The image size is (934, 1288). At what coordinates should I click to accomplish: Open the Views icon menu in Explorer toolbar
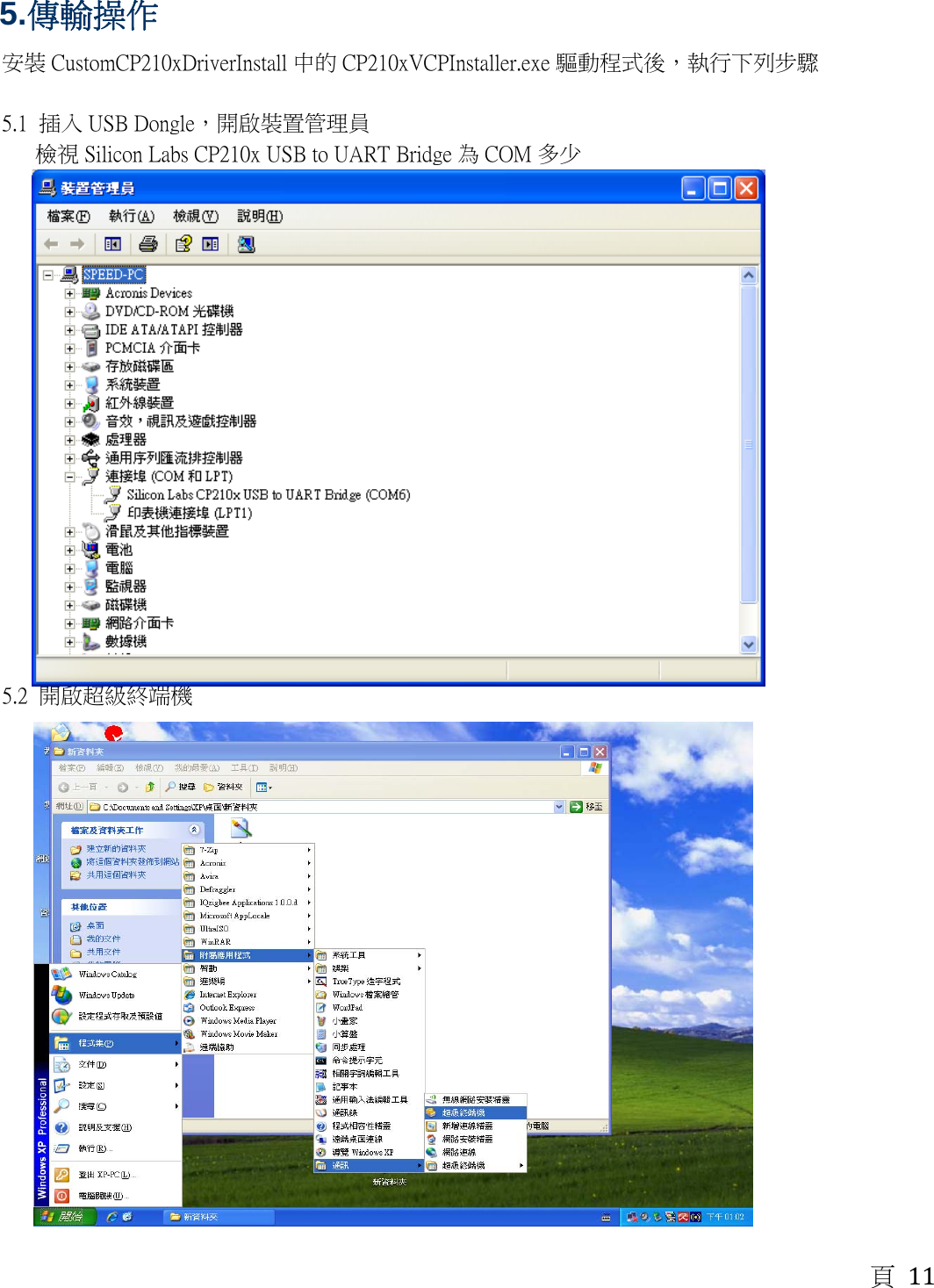point(262,786)
